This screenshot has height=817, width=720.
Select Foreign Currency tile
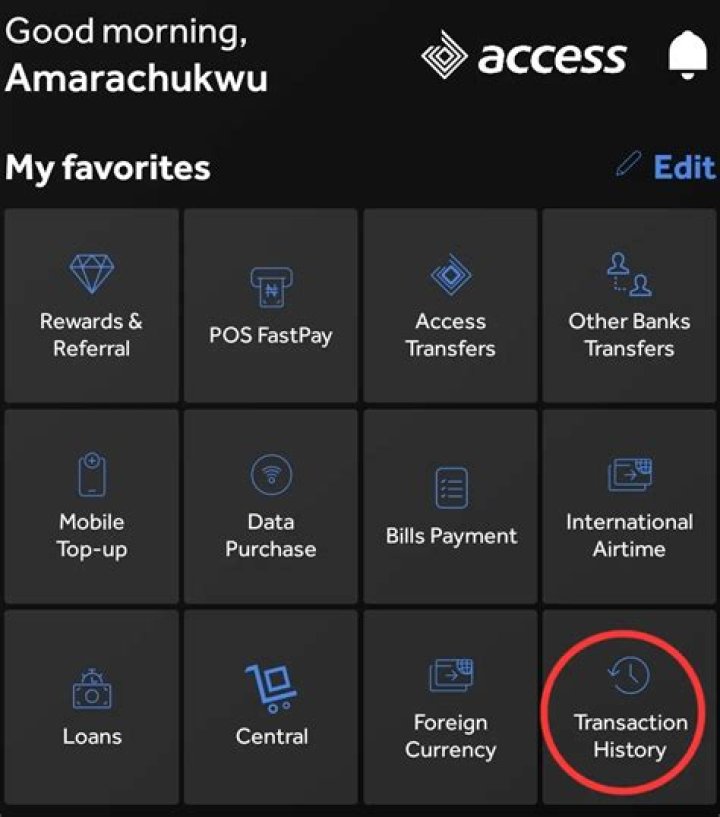point(451,707)
